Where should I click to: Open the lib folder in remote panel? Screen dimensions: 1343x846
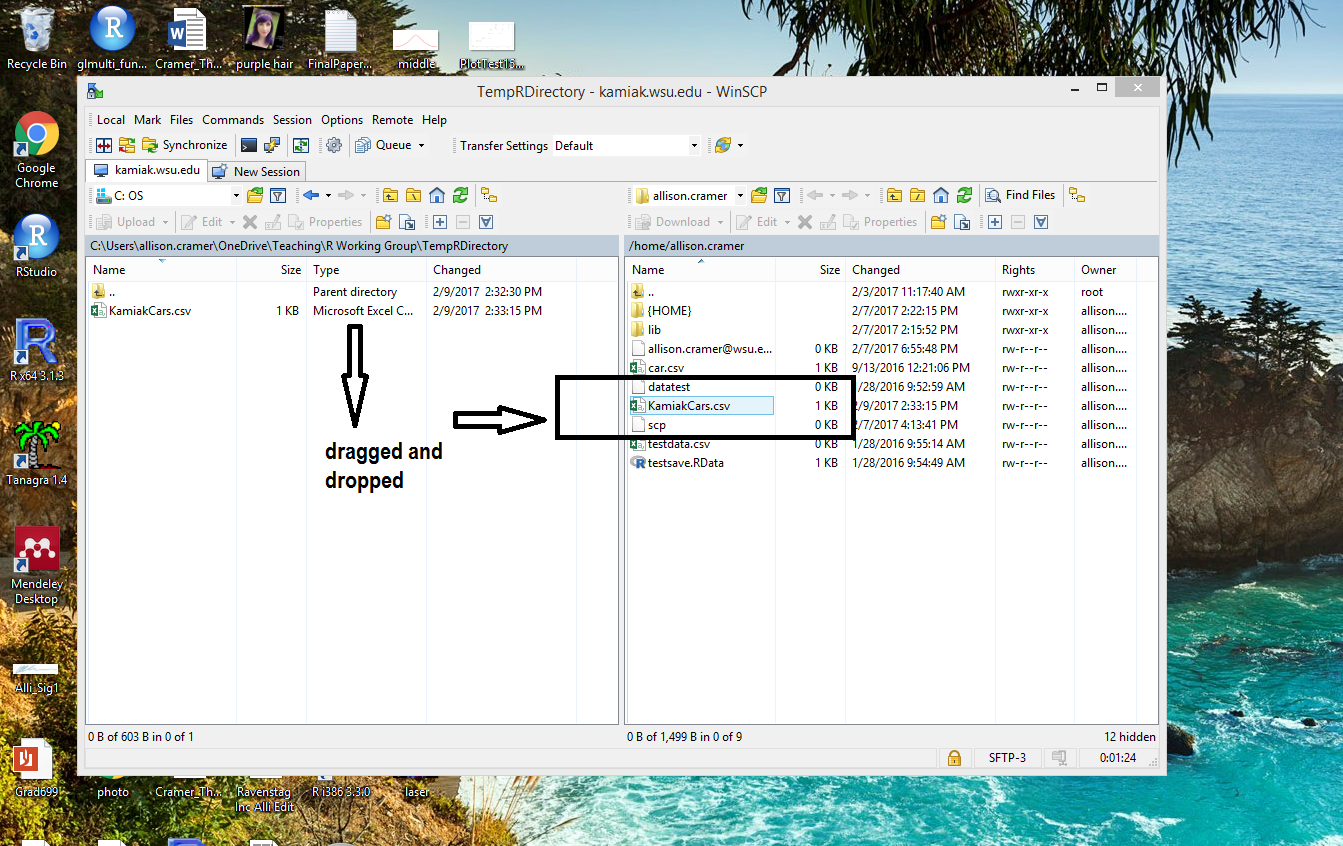(654, 330)
